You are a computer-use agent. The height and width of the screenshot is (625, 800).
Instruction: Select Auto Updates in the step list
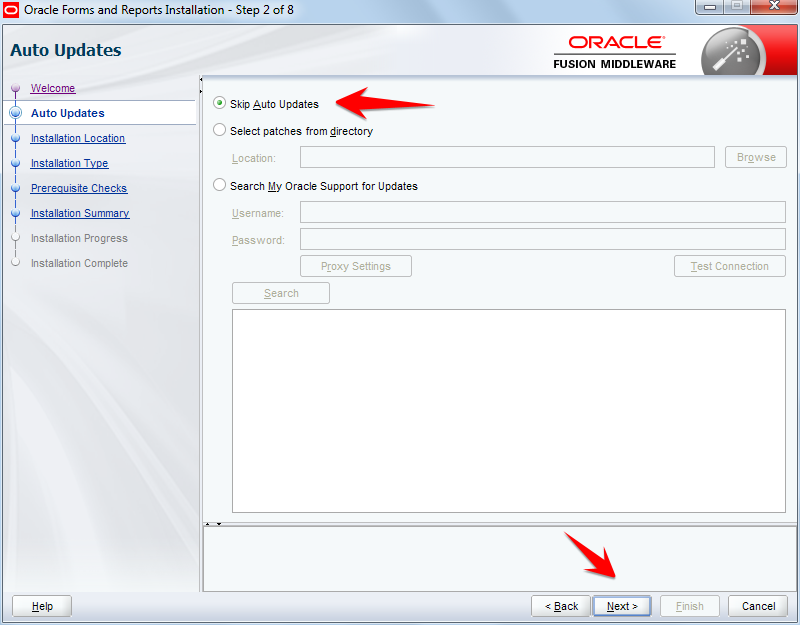(67, 113)
